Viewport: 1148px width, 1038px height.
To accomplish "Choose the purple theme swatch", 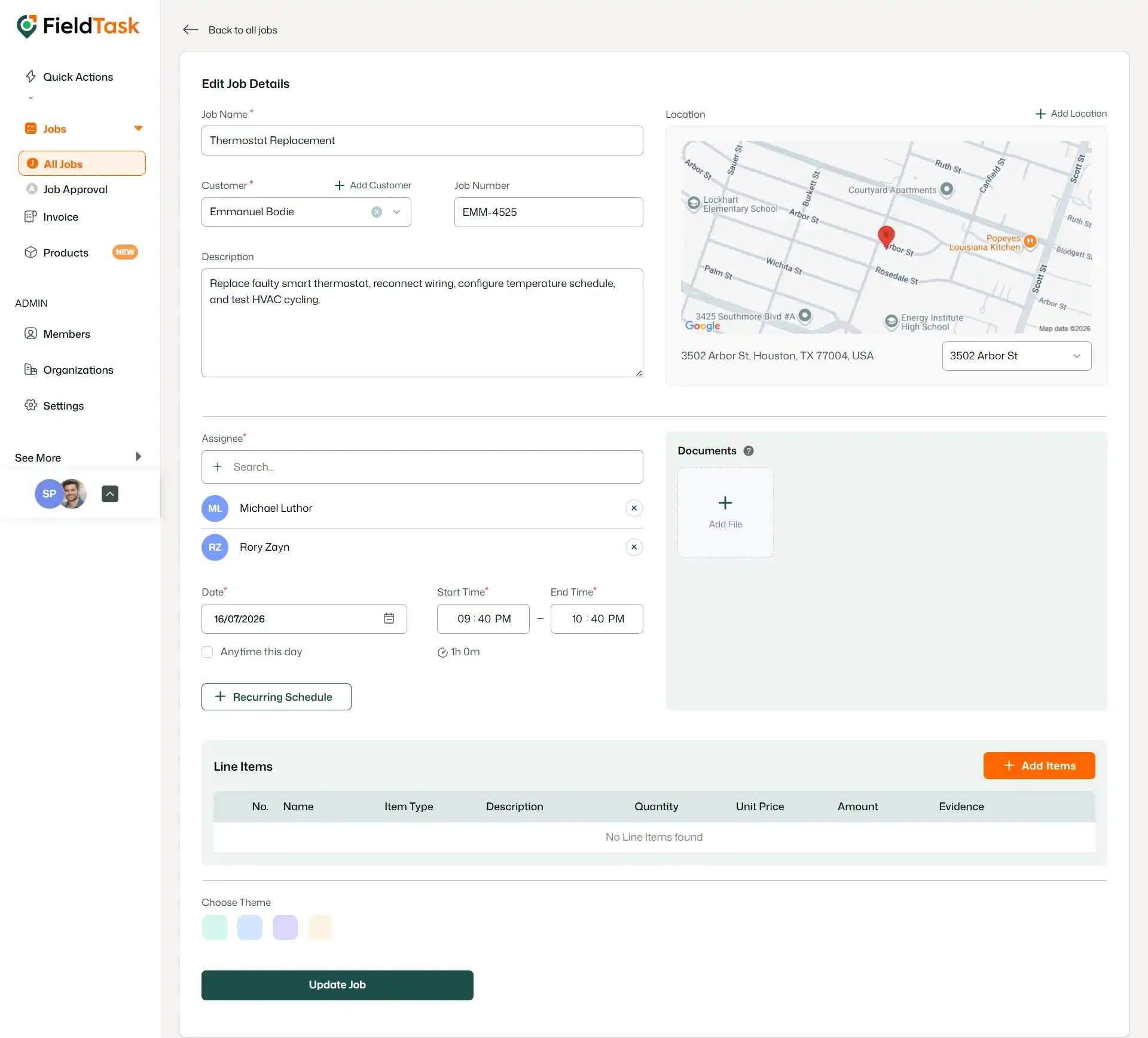I will [x=285, y=927].
